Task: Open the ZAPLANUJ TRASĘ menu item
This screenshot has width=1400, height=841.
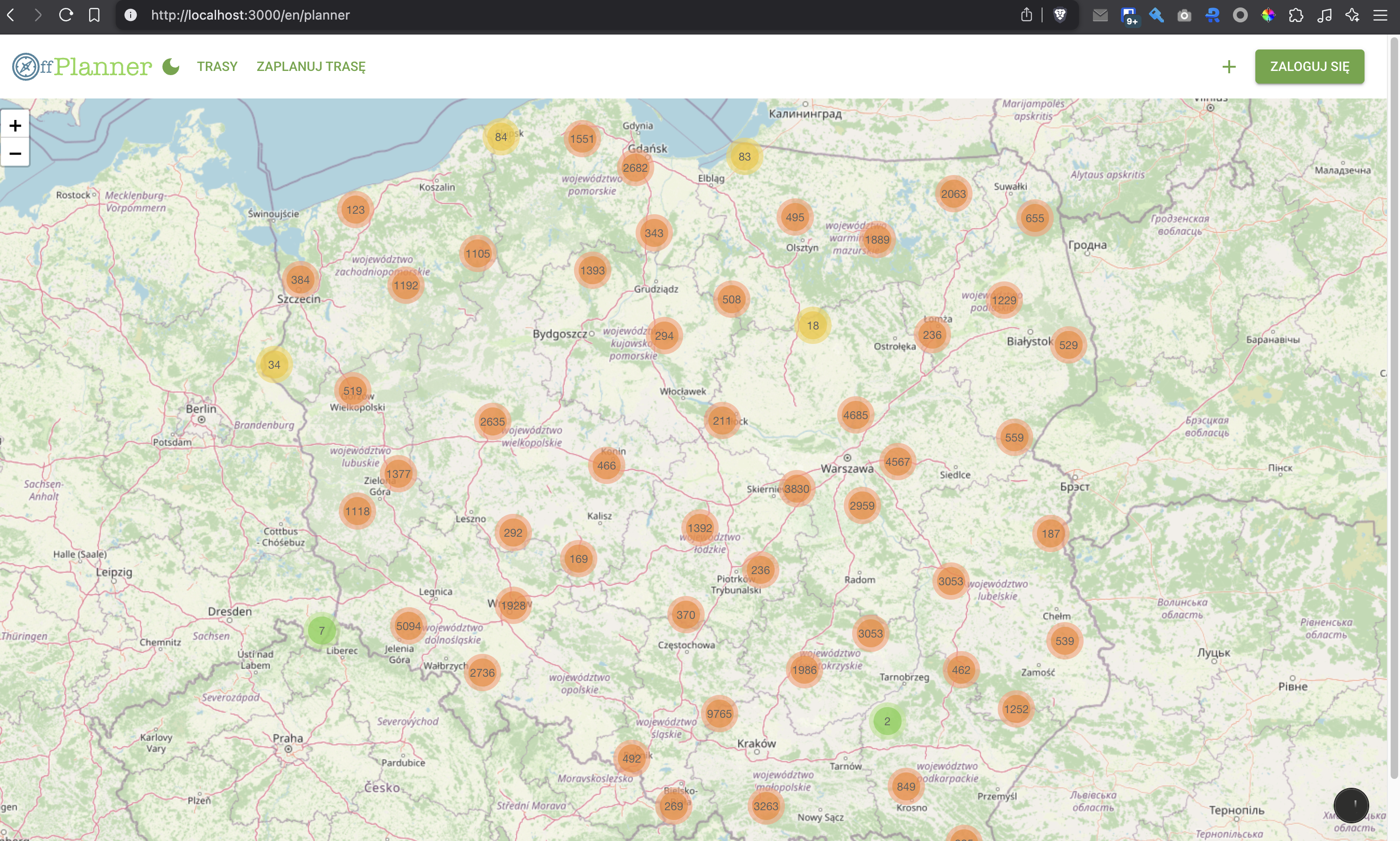Action: coord(310,66)
